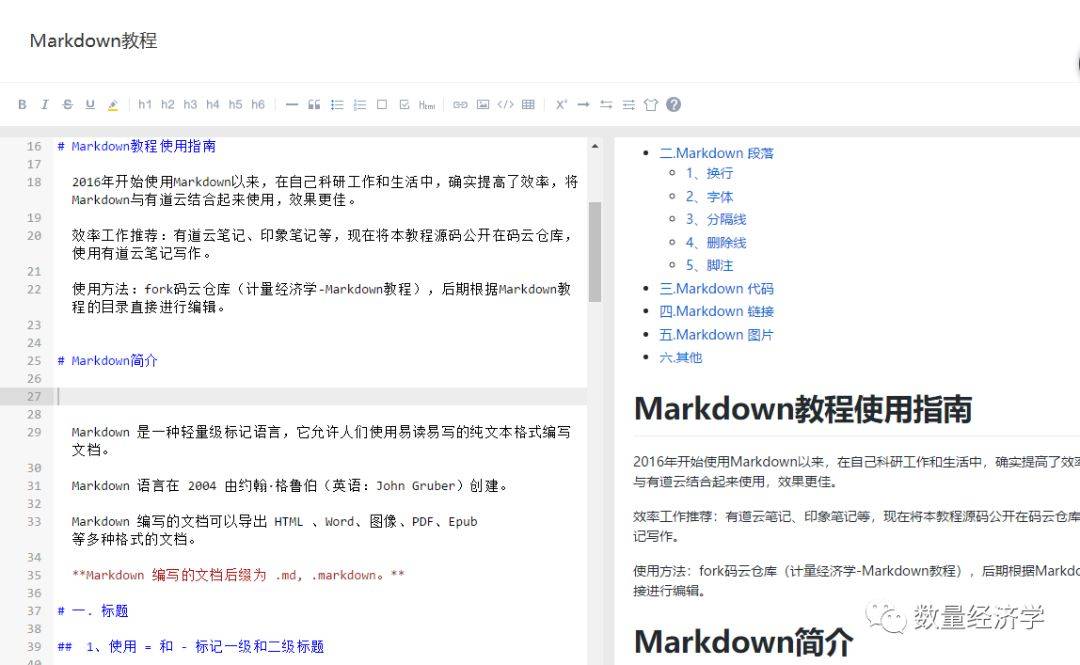This screenshot has width=1080, height=665.
Task: Open the help icon at toolbar end
Action: coord(673,104)
